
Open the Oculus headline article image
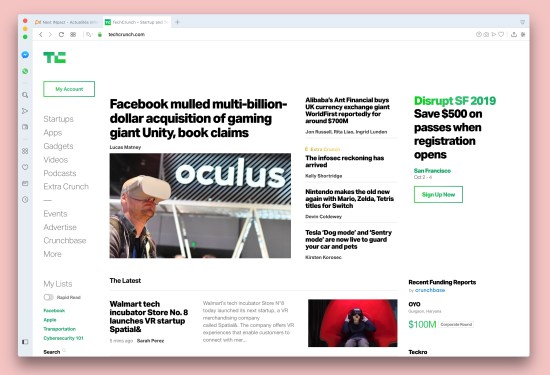point(200,206)
